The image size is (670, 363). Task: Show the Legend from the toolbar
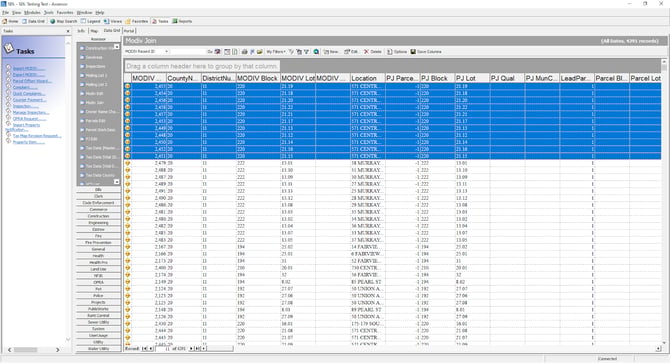click(x=91, y=21)
